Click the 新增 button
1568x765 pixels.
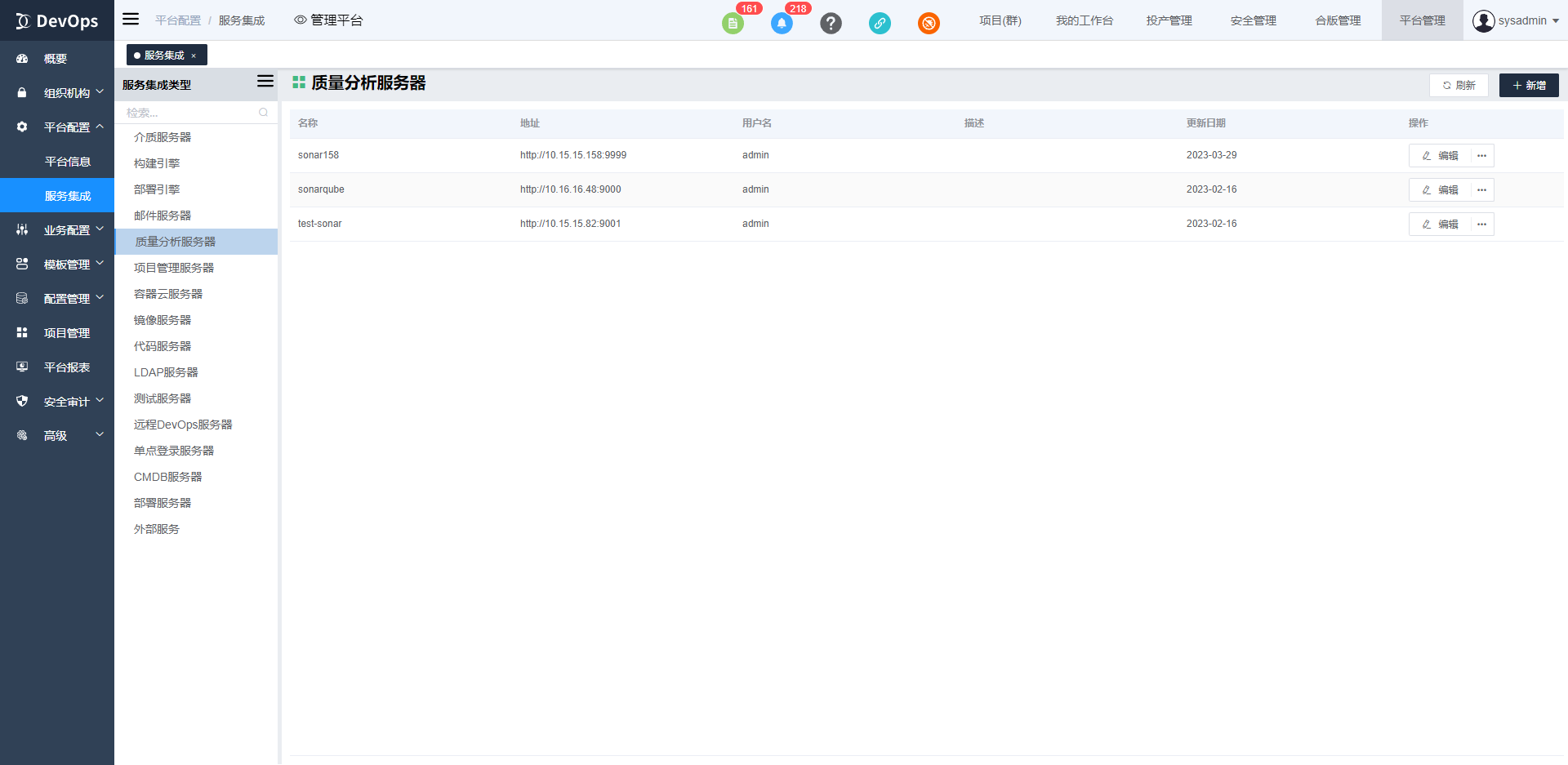tap(1528, 86)
